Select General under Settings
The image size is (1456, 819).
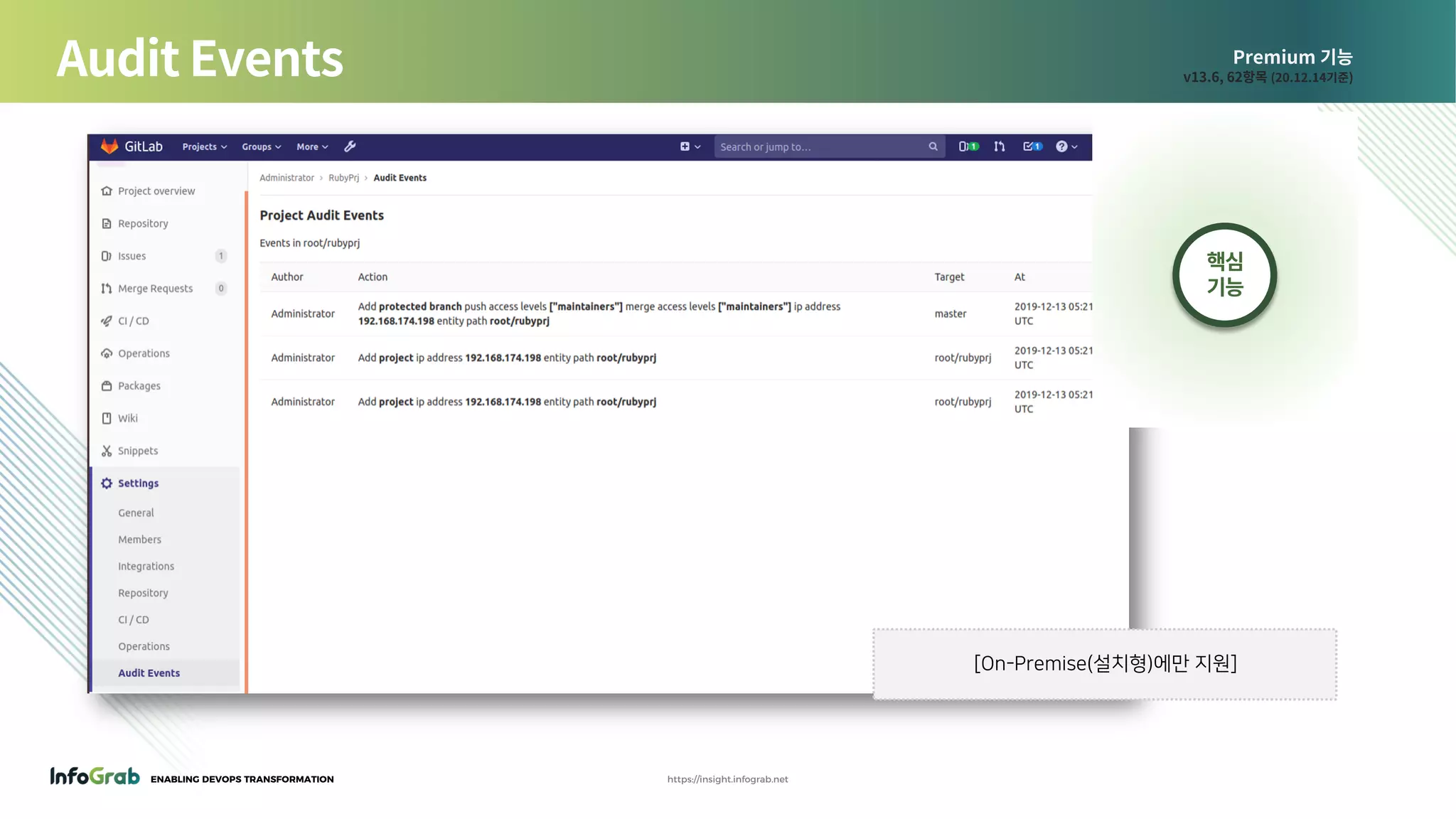pyautogui.click(x=136, y=513)
